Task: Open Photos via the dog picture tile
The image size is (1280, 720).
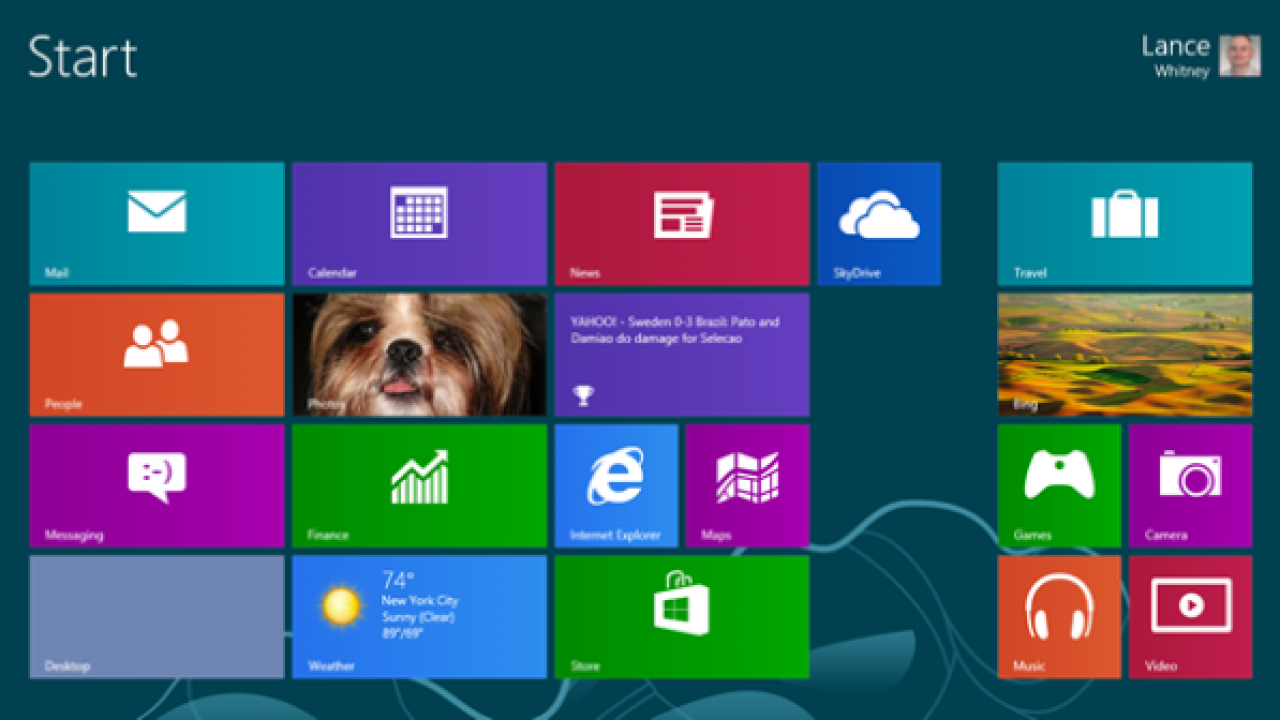Action: tap(418, 353)
